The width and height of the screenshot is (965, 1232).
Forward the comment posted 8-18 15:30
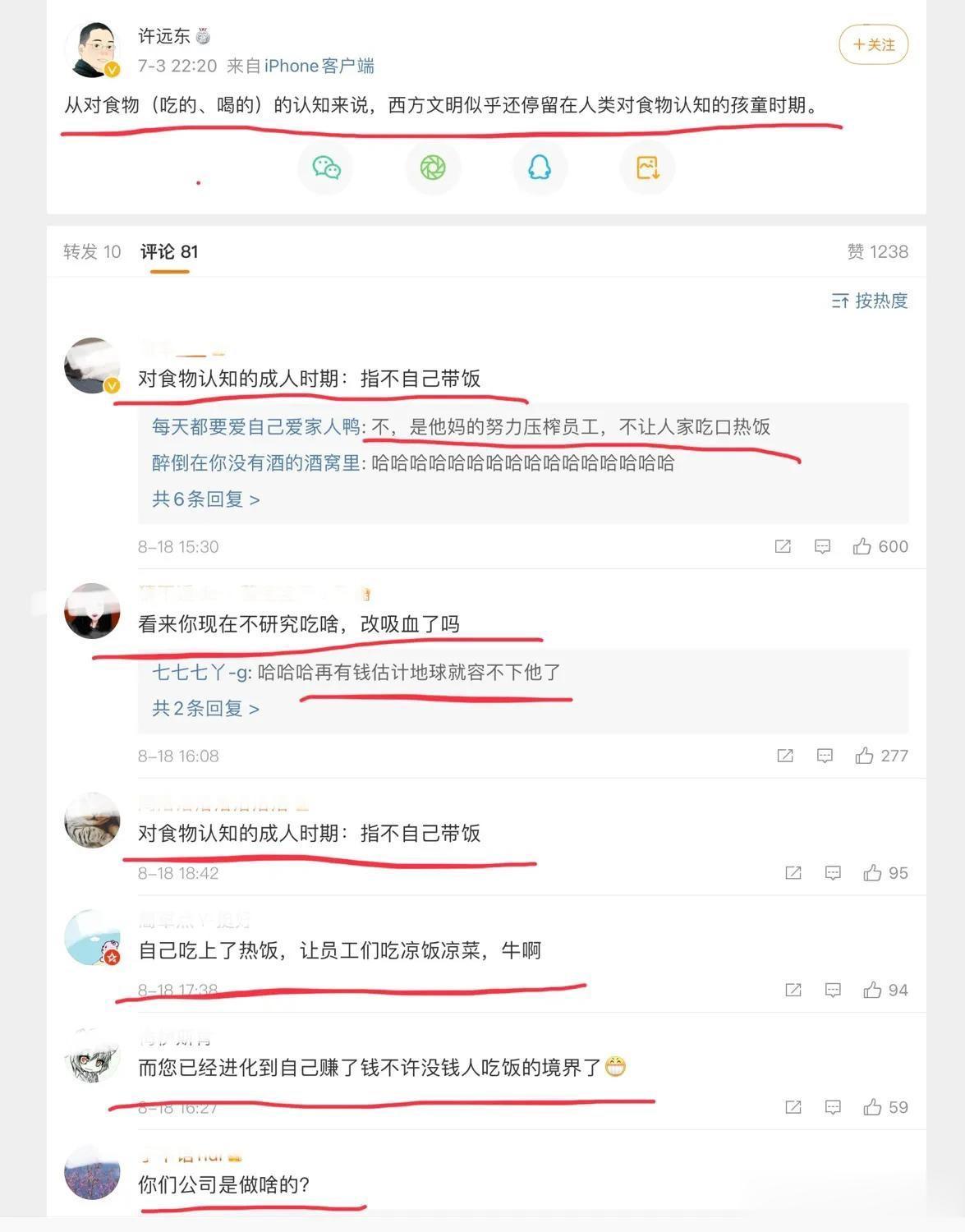(x=783, y=546)
